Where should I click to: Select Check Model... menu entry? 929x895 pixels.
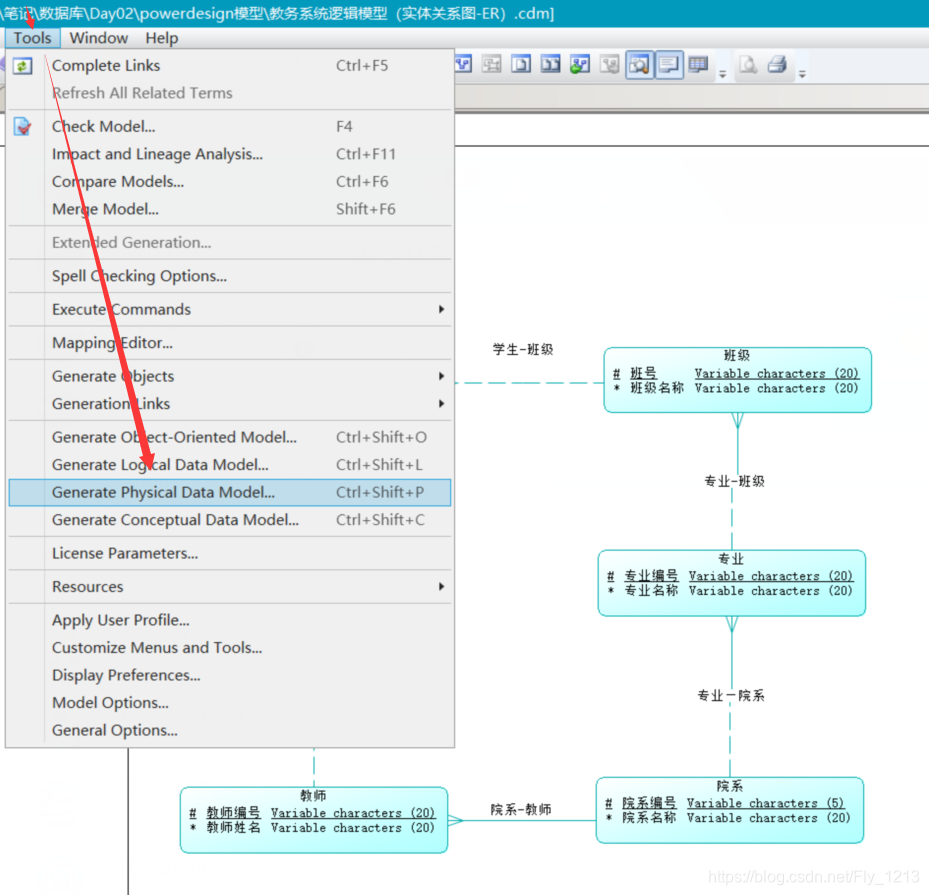click(230, 127)
